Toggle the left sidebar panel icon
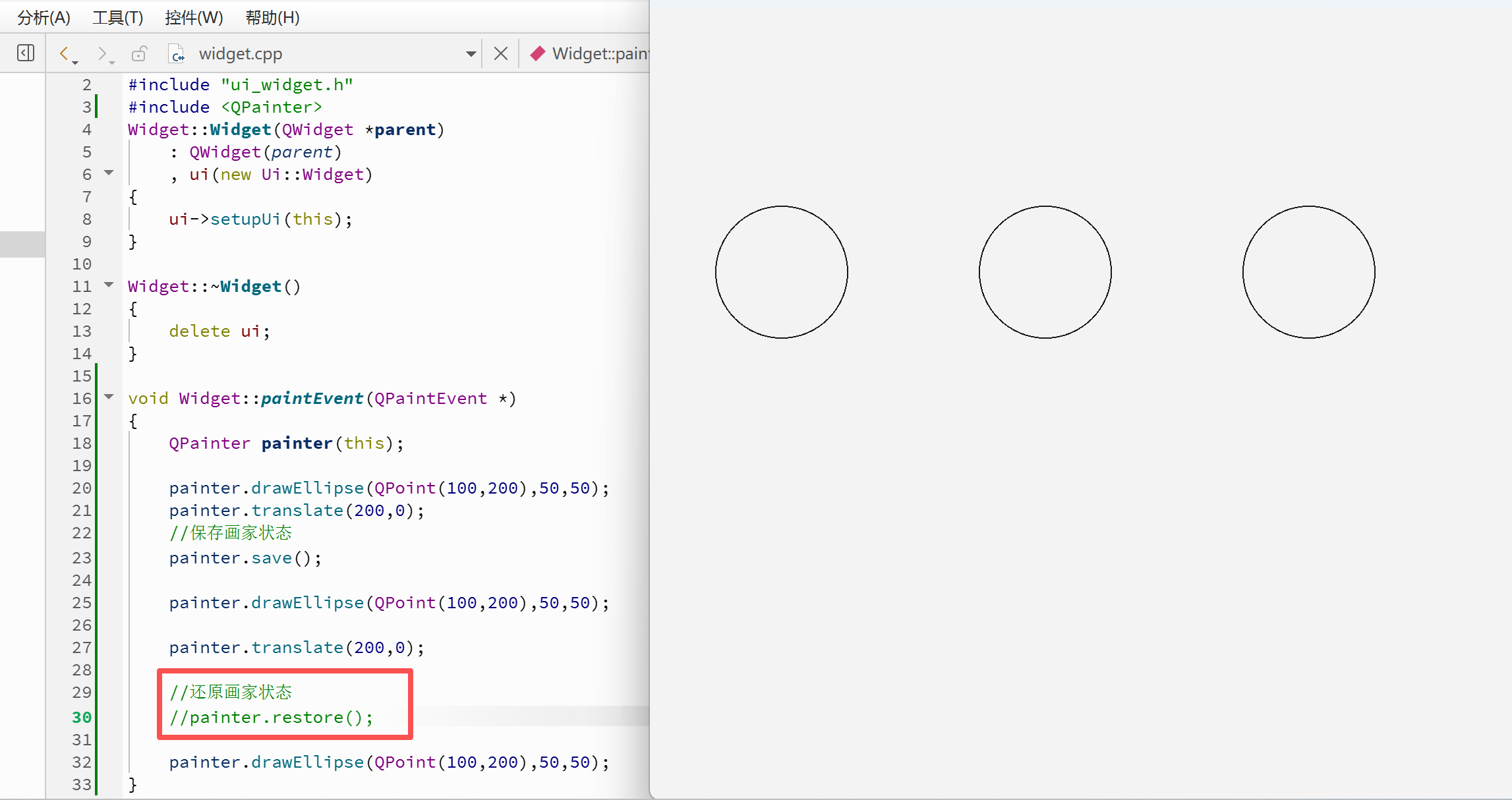1512x800 pixels. coord(26,53)
